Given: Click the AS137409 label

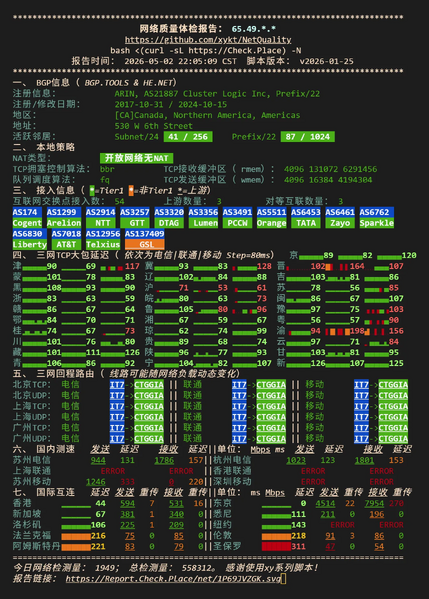Looking at the screenshot, I should (x=144, y=233).
